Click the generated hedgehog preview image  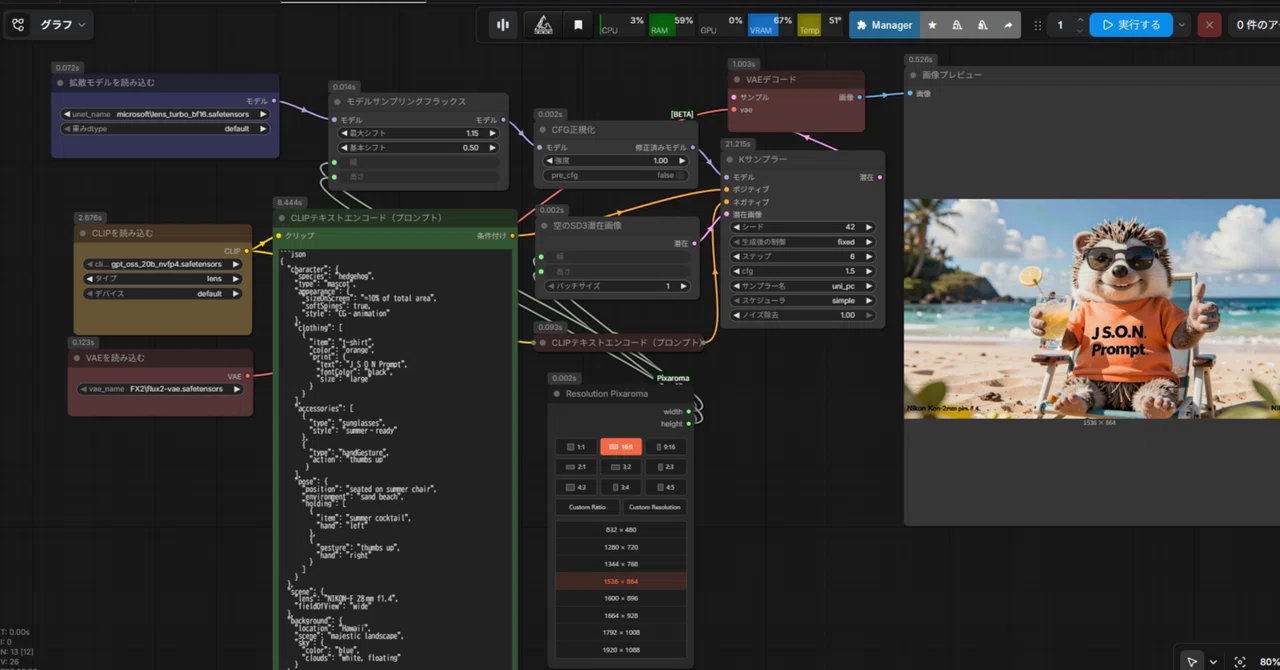point(1092,308)
